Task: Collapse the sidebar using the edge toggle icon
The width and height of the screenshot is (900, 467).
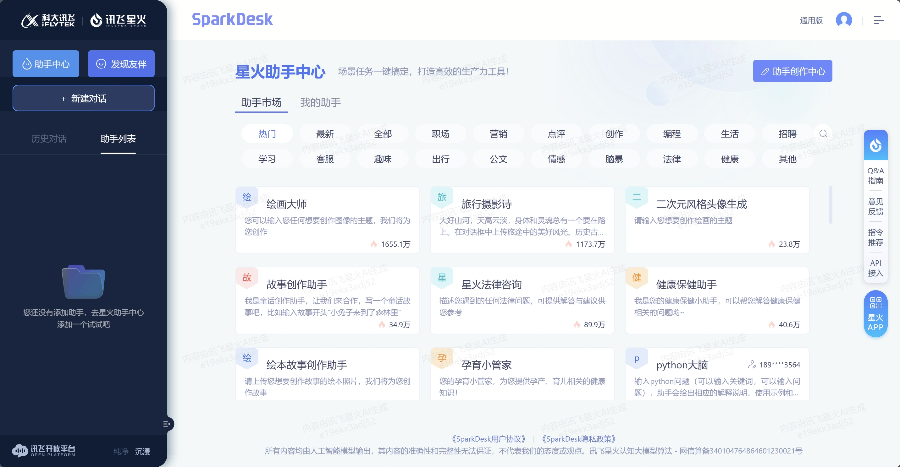Action: coord(166,424)
